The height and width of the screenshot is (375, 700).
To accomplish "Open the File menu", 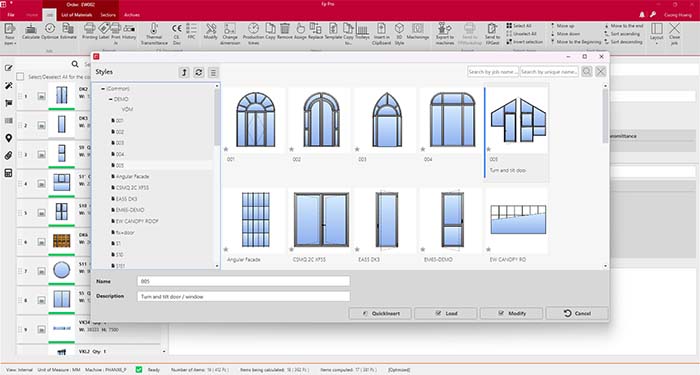I will click(x=11, y=15).
